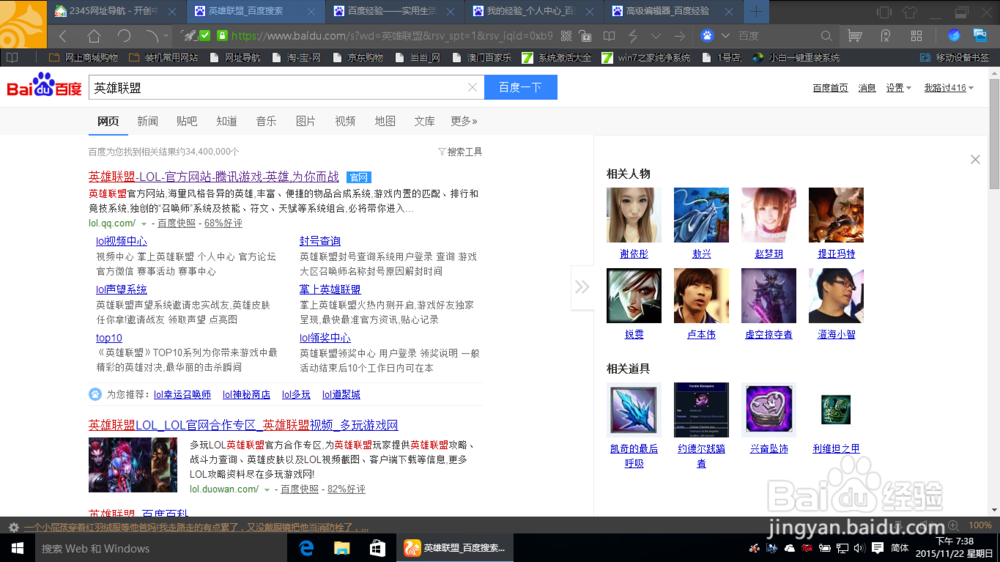Open the Windows Start button

(x=17, y=548)
